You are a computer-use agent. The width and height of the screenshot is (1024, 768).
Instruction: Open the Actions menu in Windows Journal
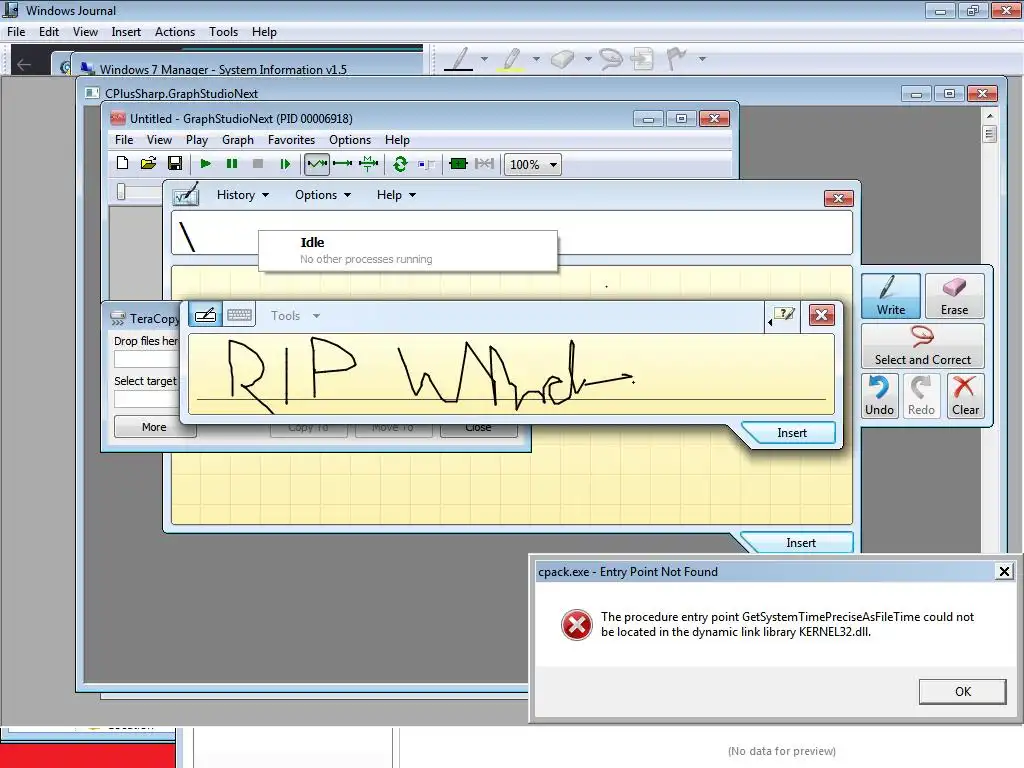tap(174, 31)
